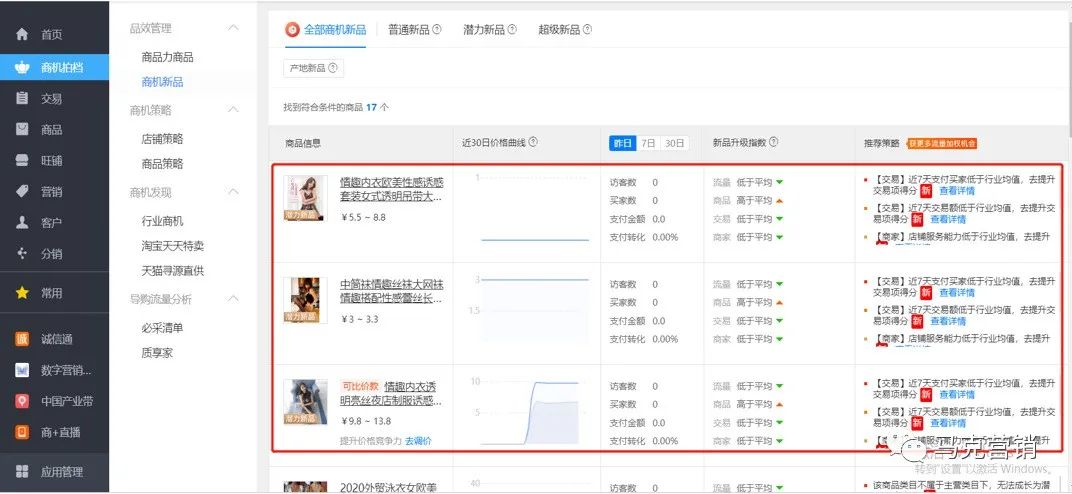Image resolution: width=1072 pixels, height=494 pixels.
Task: Switch to the 全部商机新品 tab
Action: (325, 30)
